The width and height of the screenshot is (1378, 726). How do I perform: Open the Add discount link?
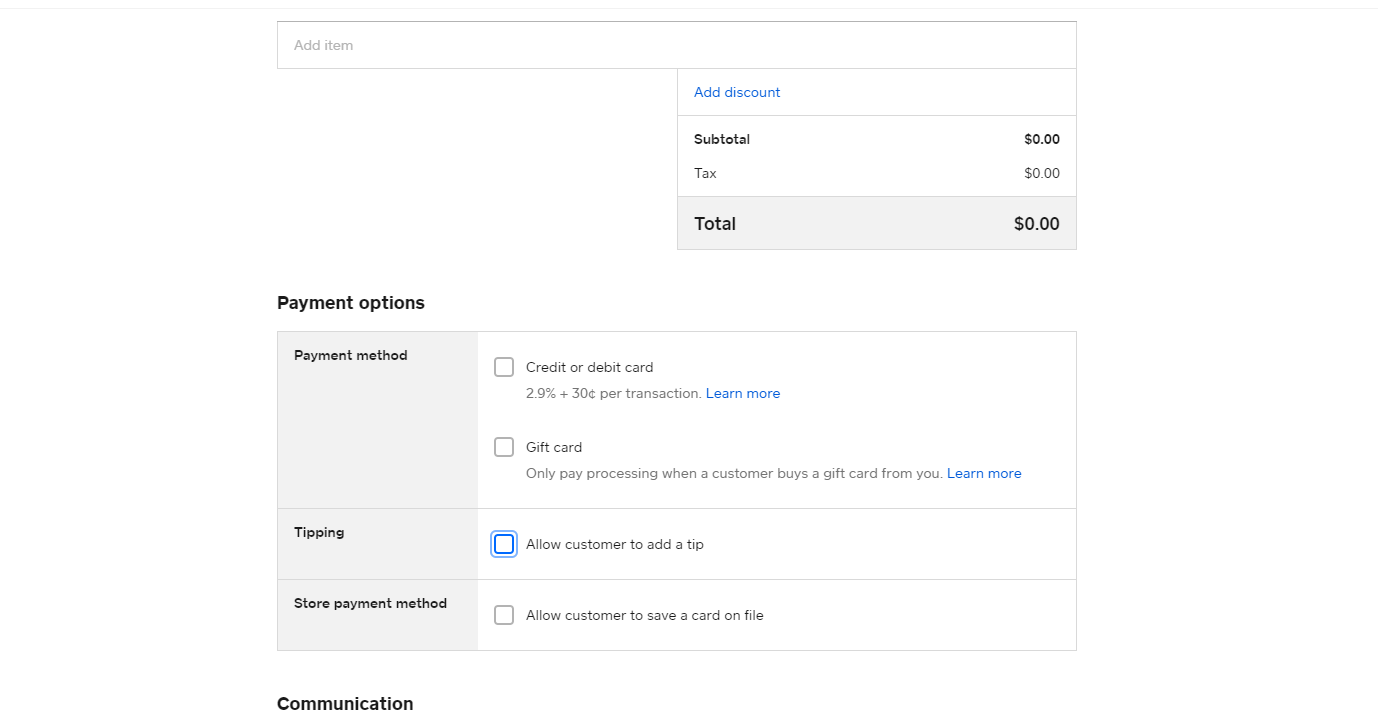coord(737,92)
